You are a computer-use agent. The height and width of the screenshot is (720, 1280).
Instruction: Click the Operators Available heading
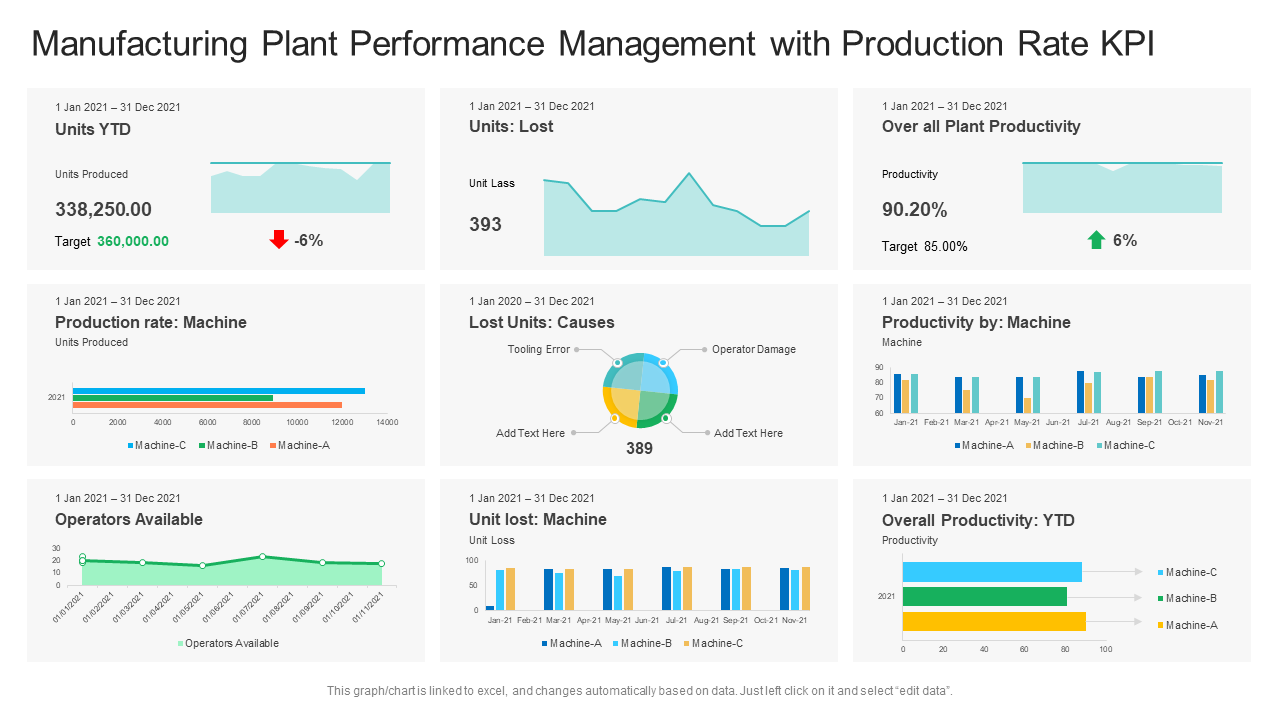coord(129,519)
